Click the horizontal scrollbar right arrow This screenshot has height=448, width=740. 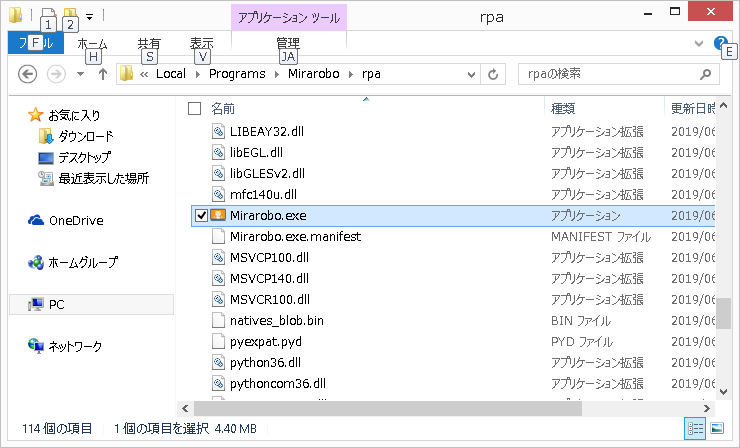pyautogui.click(x=706, y=408)
